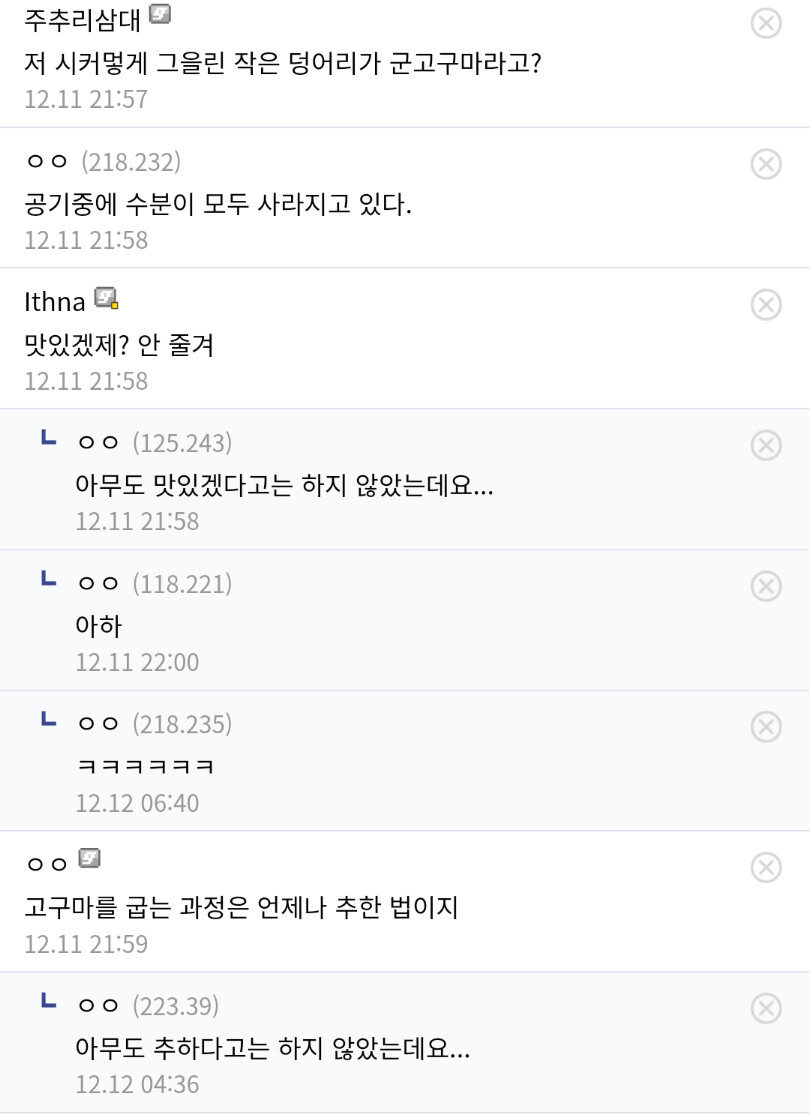Open the Ithna nickname
Screen dimensions: 810x1117
tap(54, 301)
